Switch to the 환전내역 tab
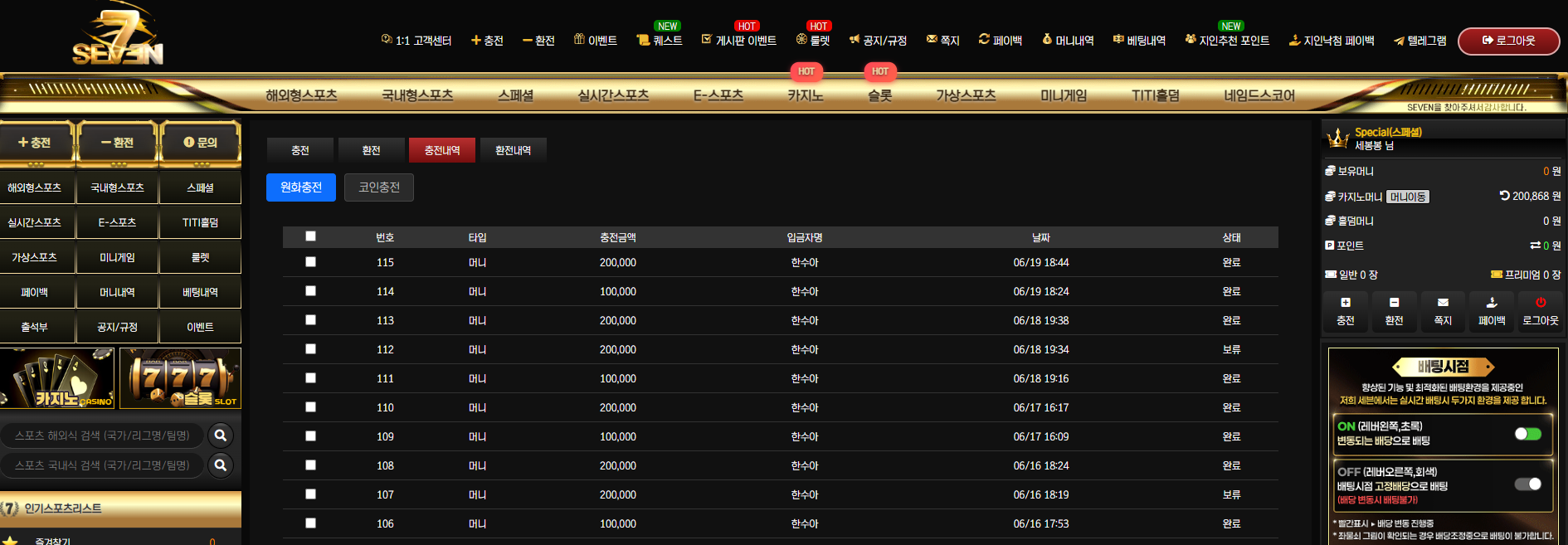 tap(513, 150)
